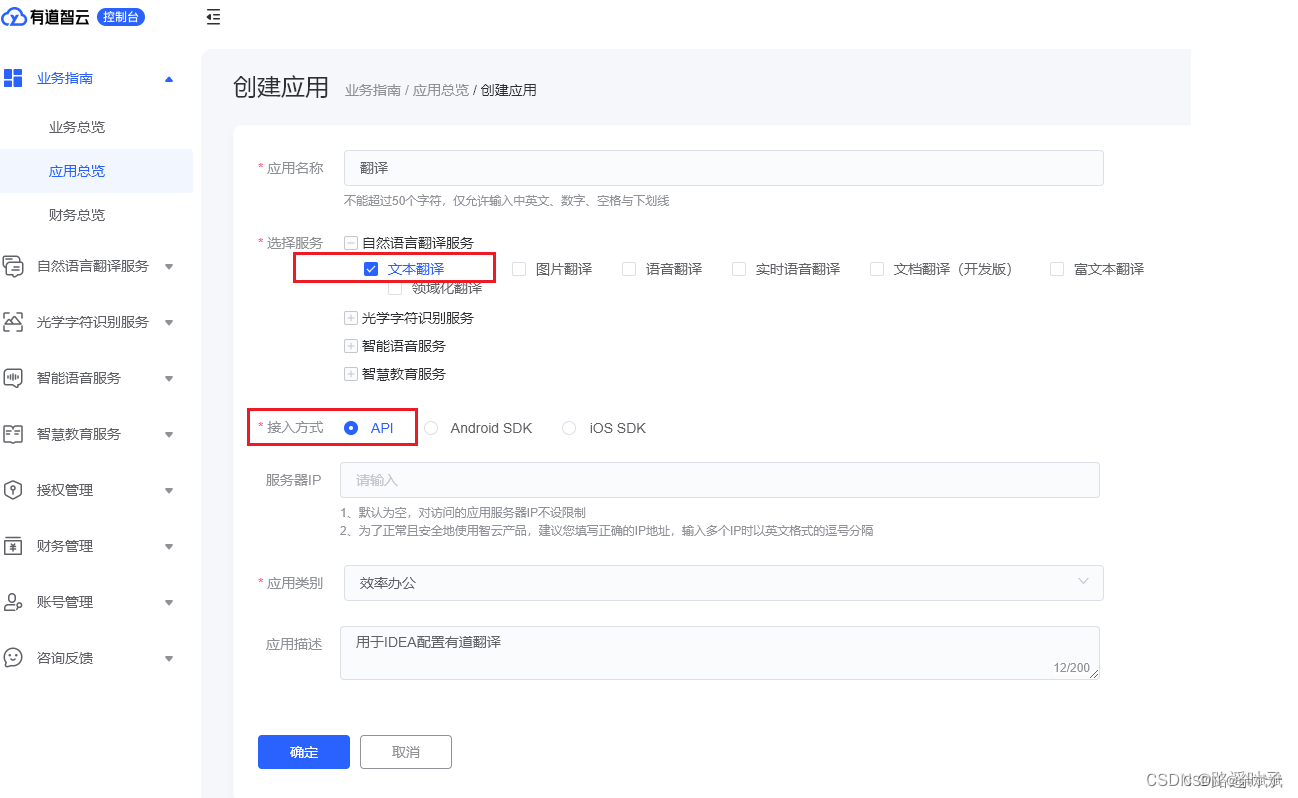Expand 咨询反馈 sidebar arrow
This screenshot has height=798, width=1298.
coord(169,658)
